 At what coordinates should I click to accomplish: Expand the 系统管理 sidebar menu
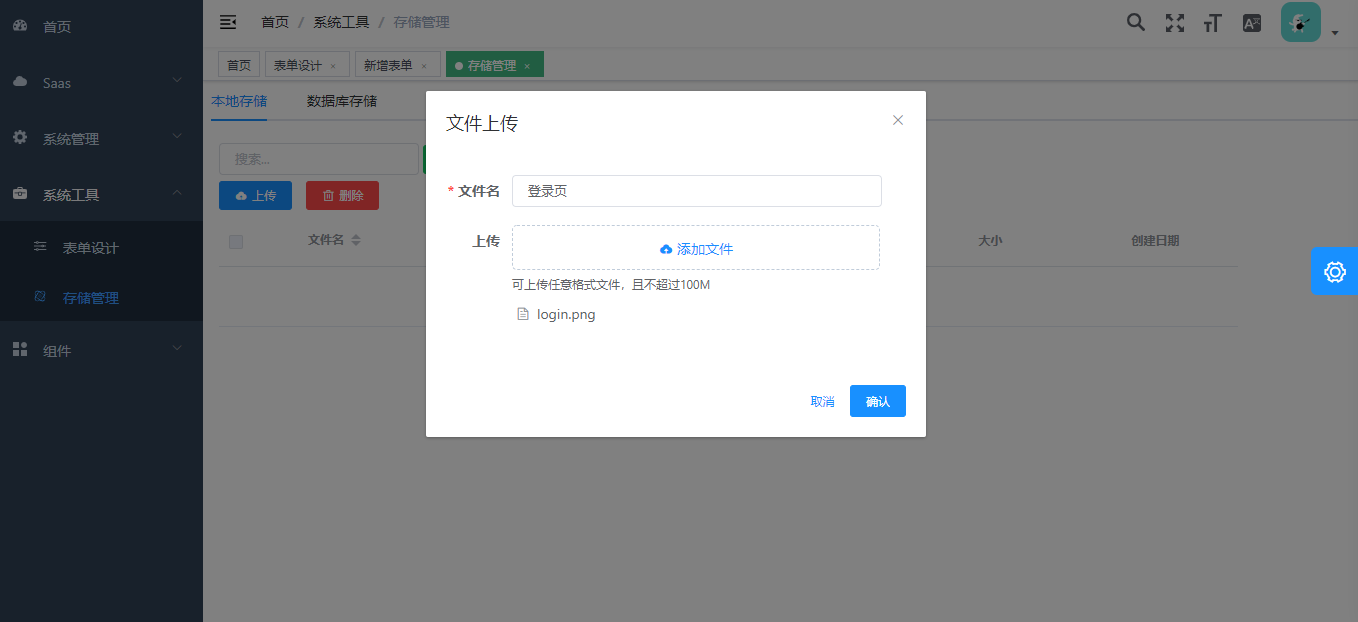(x=101, y=139)
